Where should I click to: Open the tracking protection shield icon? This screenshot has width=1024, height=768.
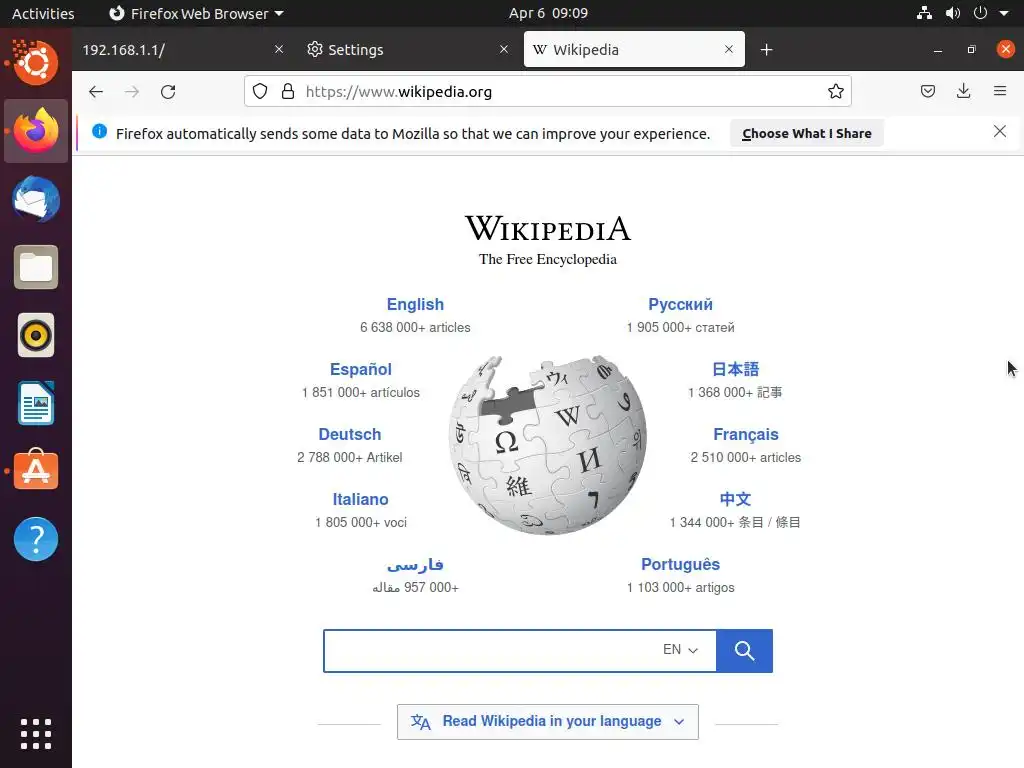[x=260, y=91]
